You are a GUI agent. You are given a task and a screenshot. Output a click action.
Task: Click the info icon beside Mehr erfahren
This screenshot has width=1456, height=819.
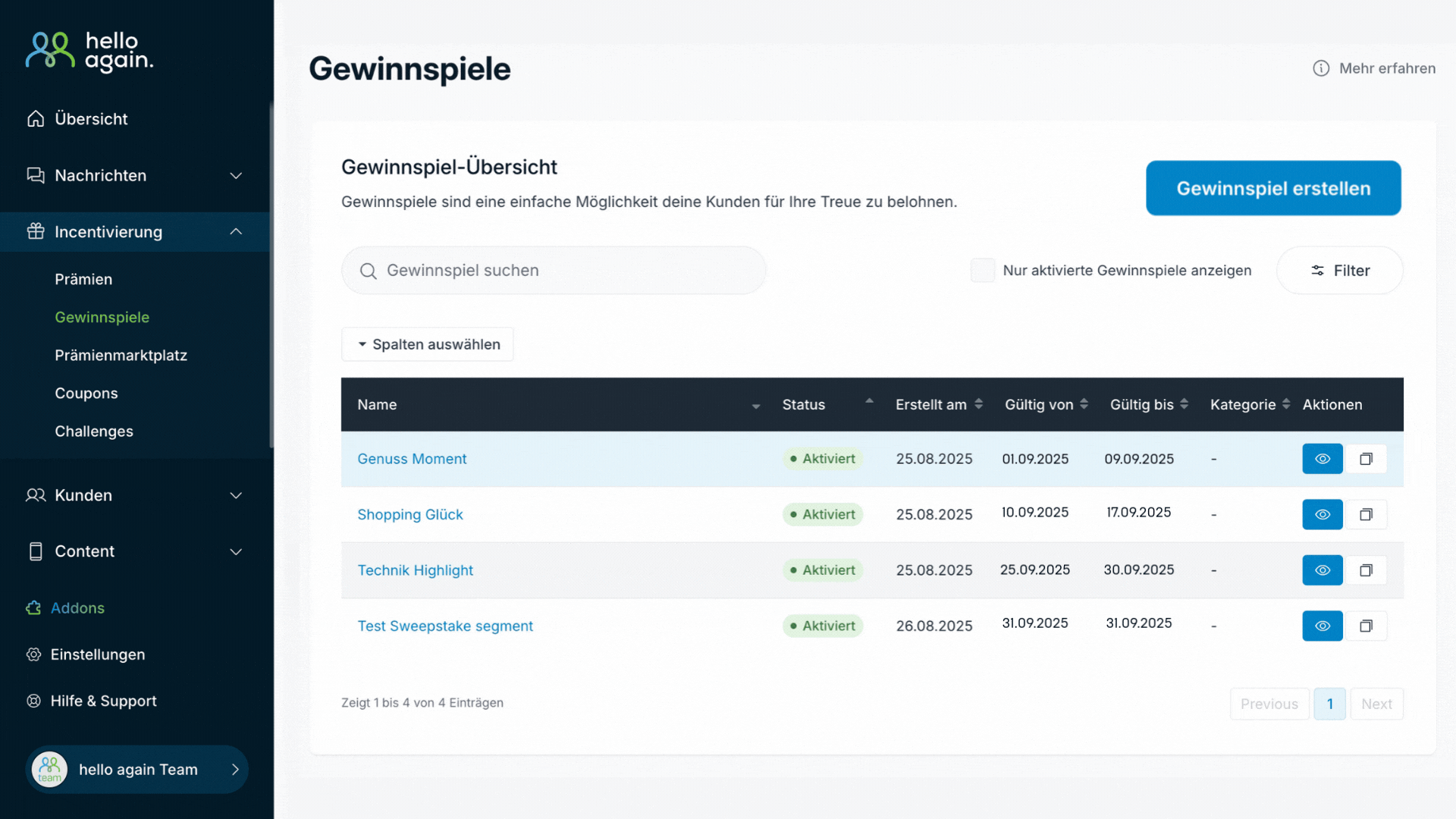click(x=1321, y=68)
